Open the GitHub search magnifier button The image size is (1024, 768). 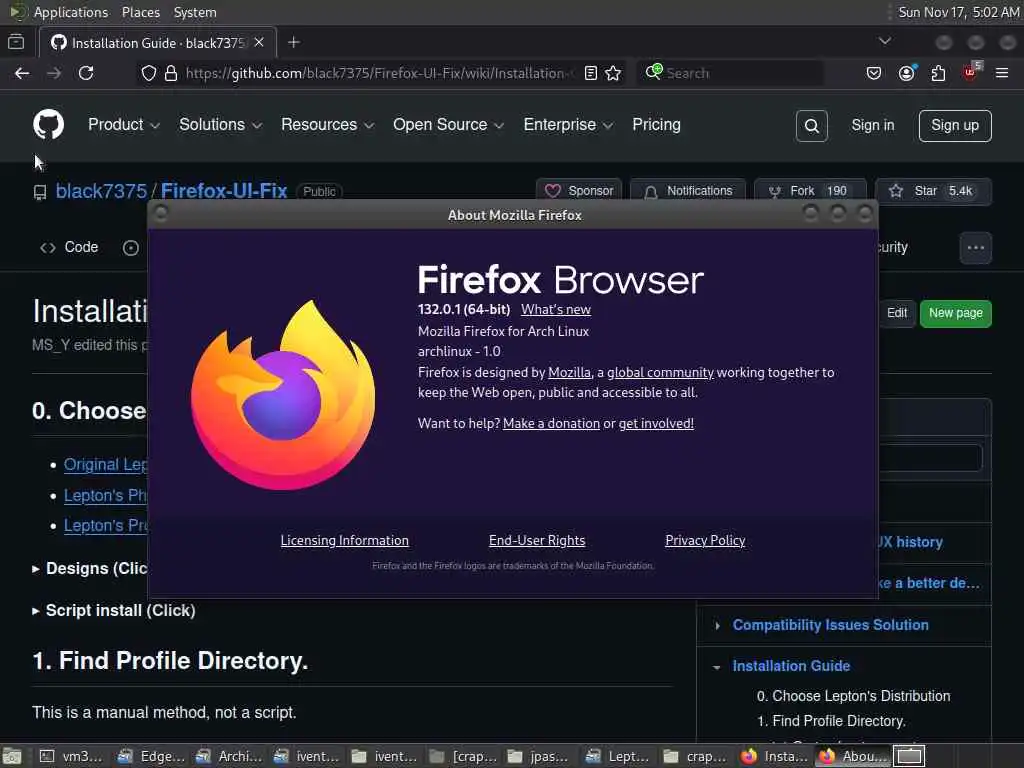(812, 125)
